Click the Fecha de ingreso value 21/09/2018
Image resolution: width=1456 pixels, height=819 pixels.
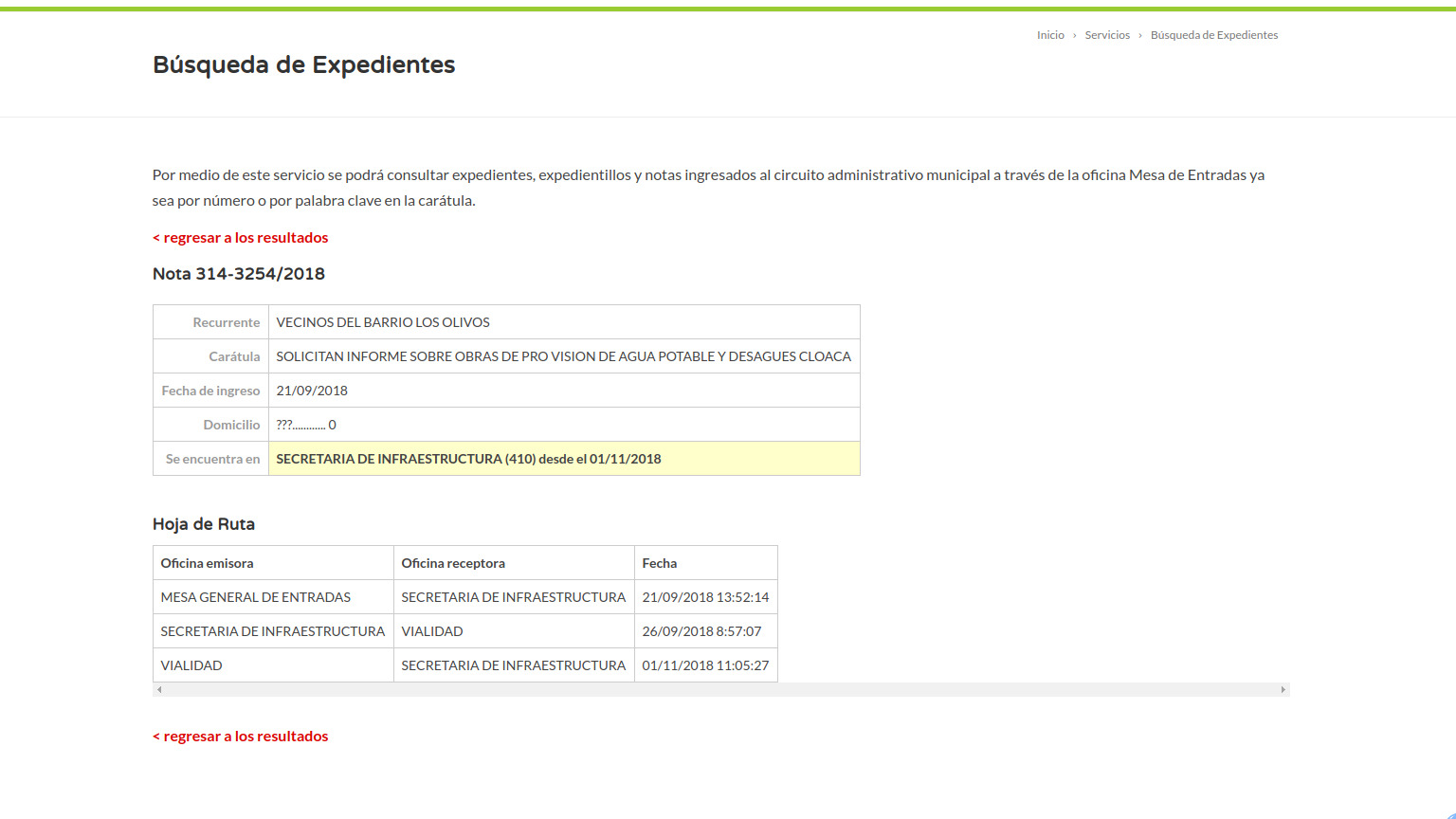coord(312,391)
